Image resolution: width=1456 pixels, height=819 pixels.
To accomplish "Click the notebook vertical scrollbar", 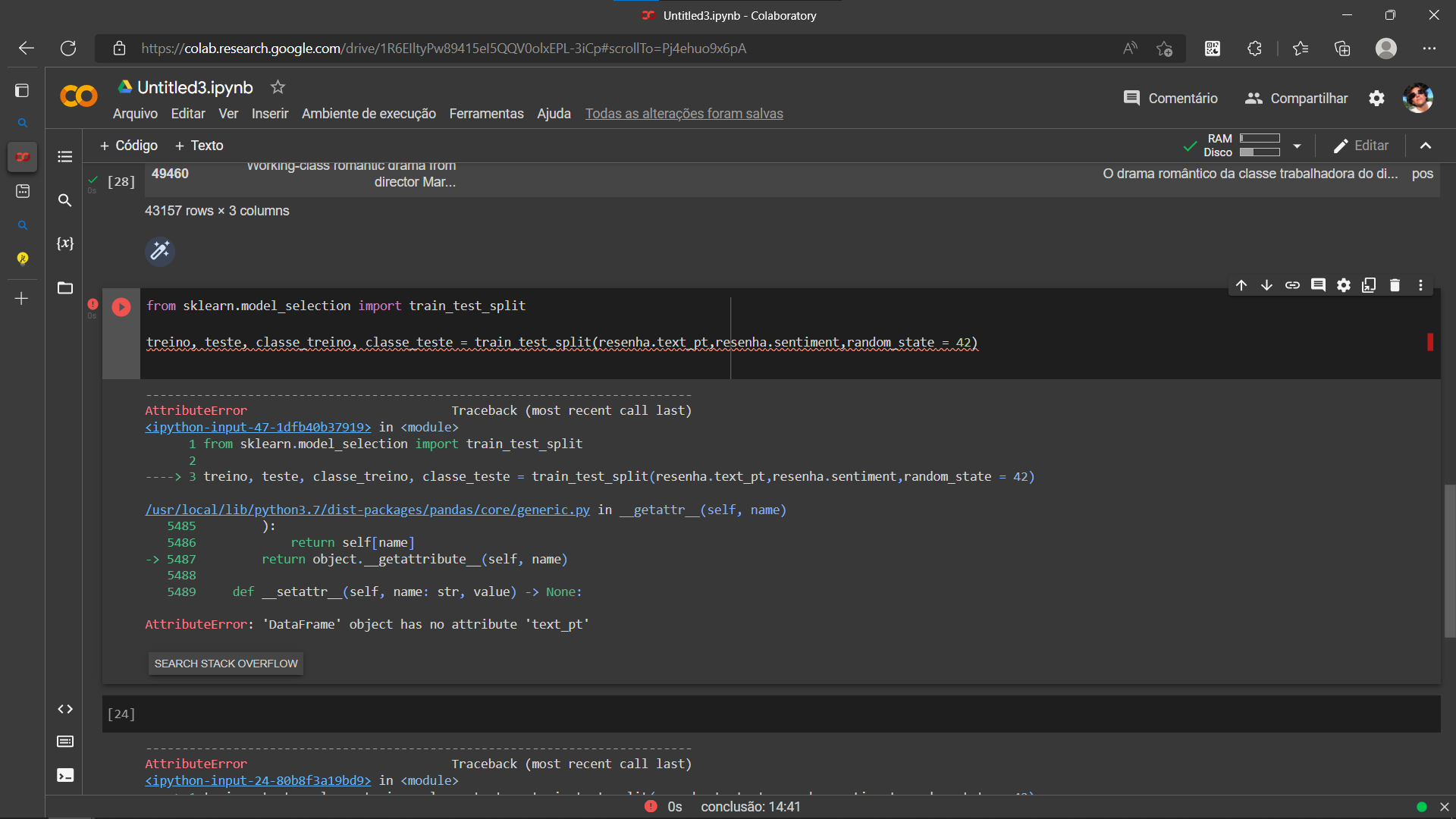I will (1449, 561).
